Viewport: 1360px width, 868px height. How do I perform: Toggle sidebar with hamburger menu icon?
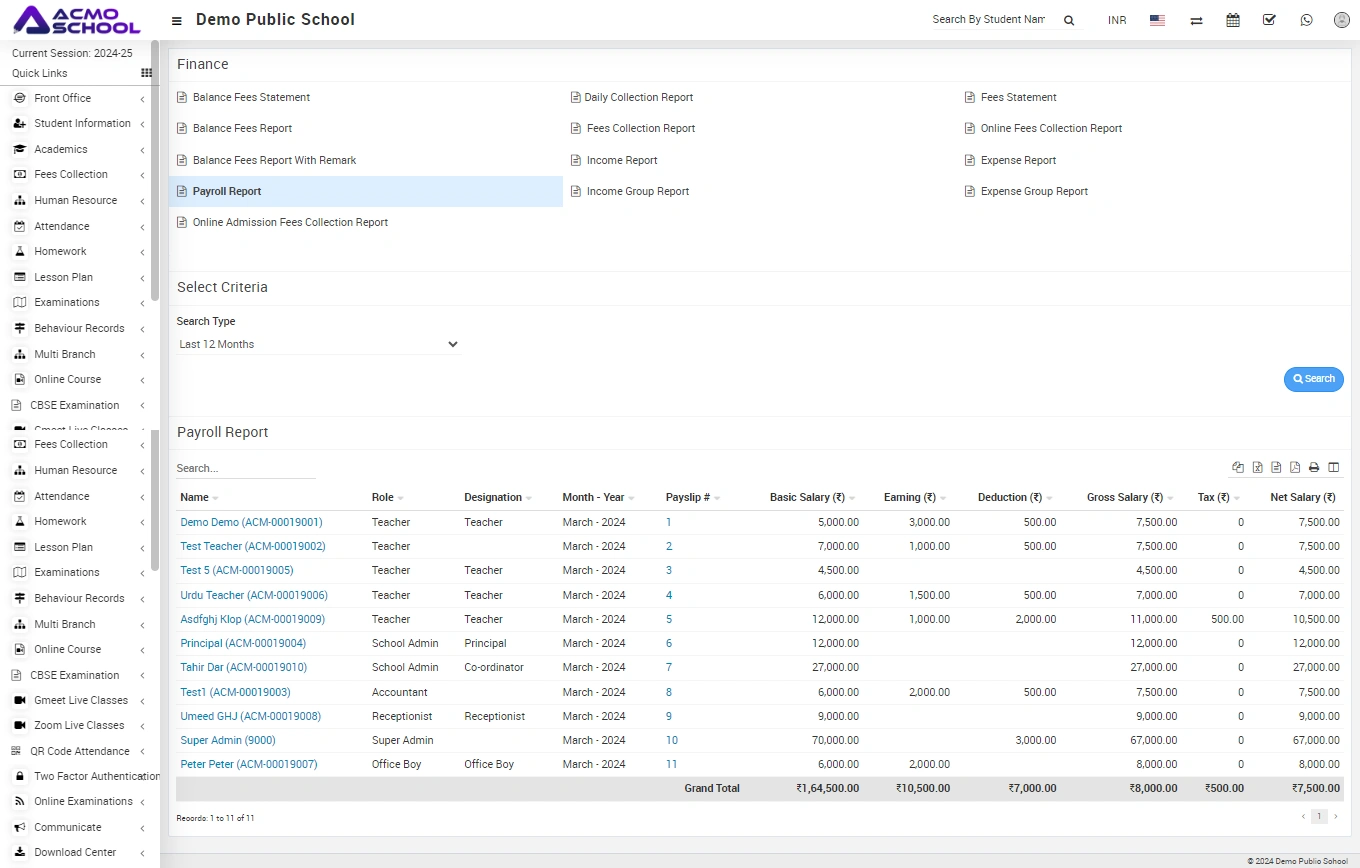point(177,21)
